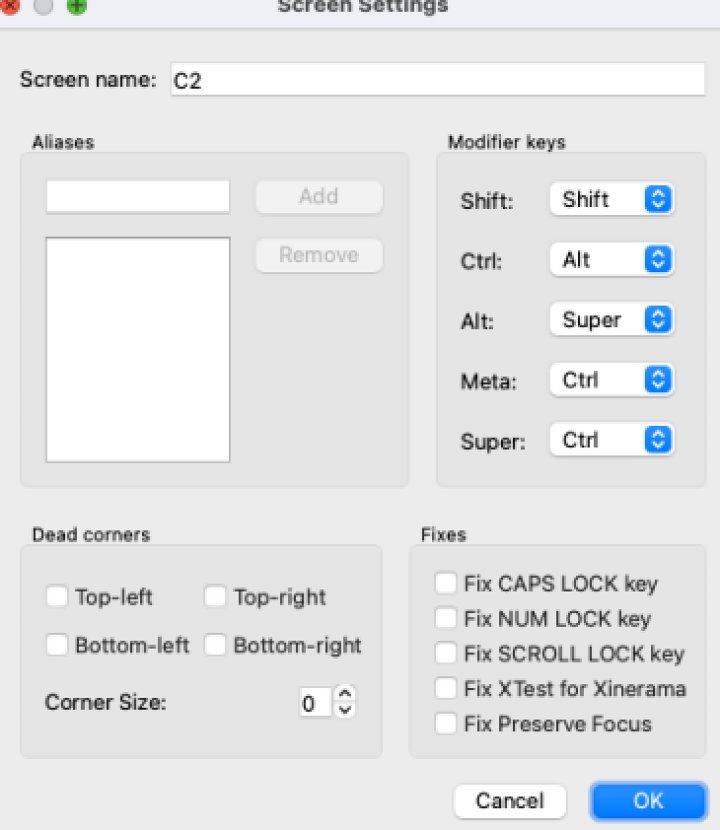This screenshot has height=830, width=720.
Task: Check the Bottom-left dead corner option
Action: [x=57, y=646]
